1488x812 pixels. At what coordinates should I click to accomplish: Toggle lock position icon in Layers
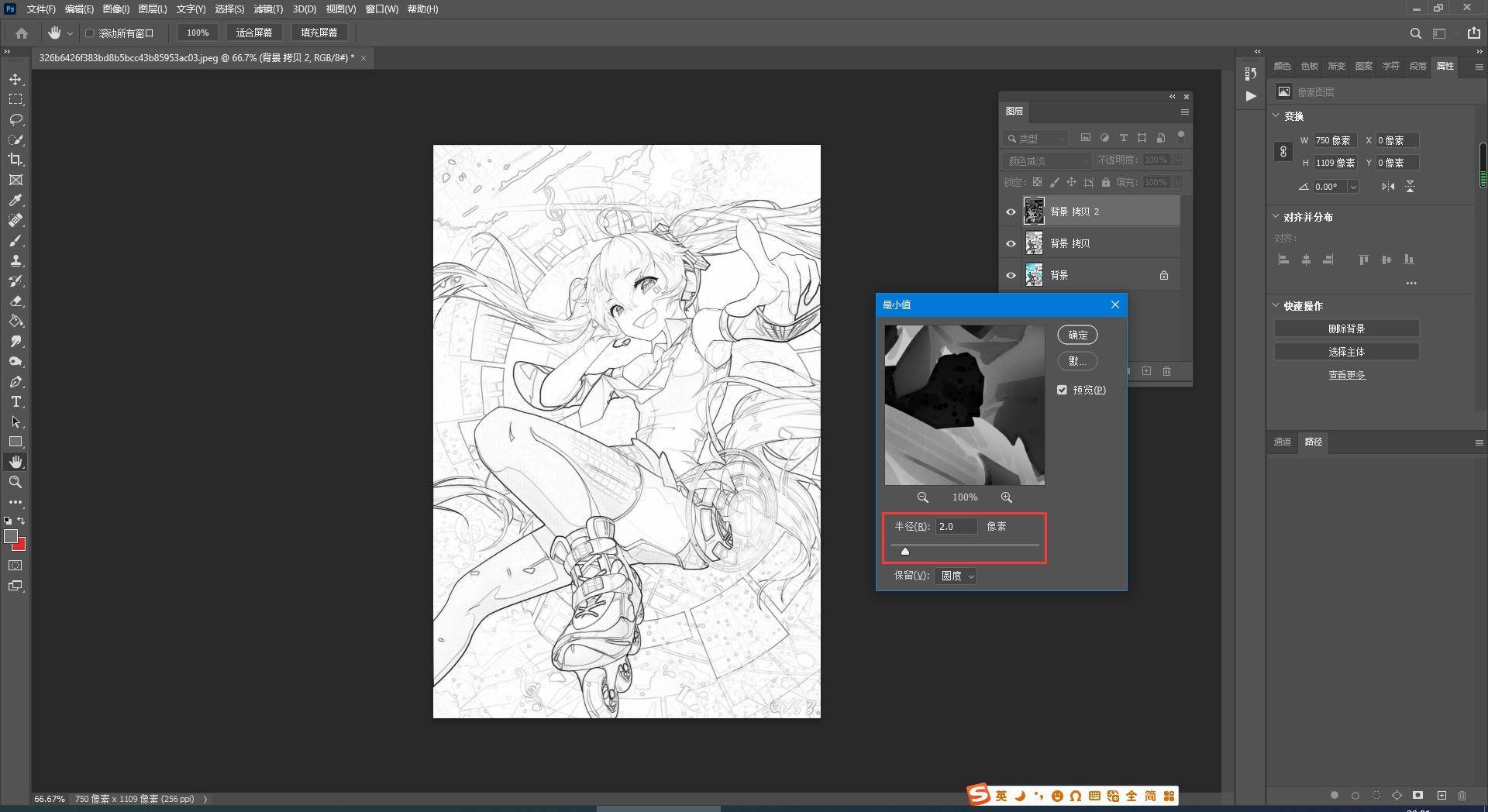pyautogui.click(x=1071, y=183)
